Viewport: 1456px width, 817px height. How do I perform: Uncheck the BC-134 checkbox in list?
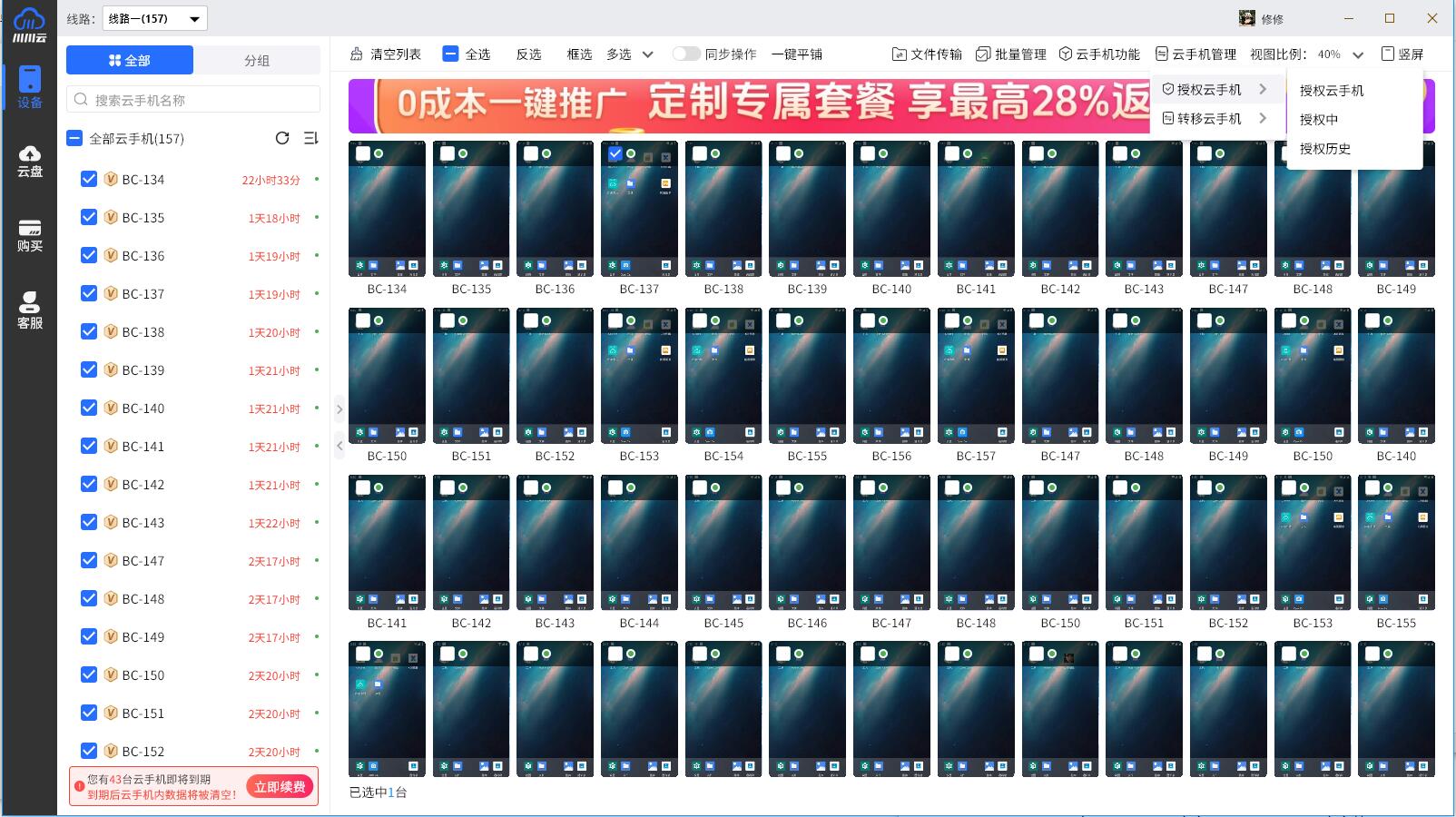tap(89, 179)
